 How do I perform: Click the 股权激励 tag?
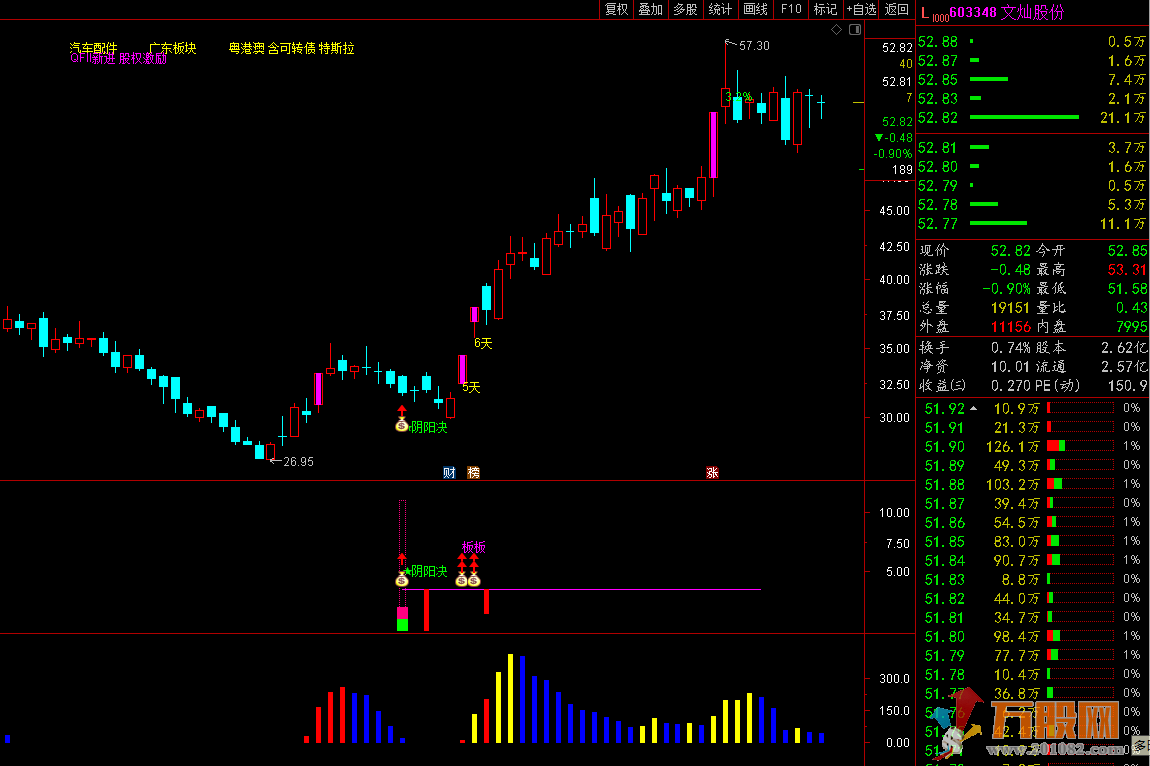click(x=143, y=59)
